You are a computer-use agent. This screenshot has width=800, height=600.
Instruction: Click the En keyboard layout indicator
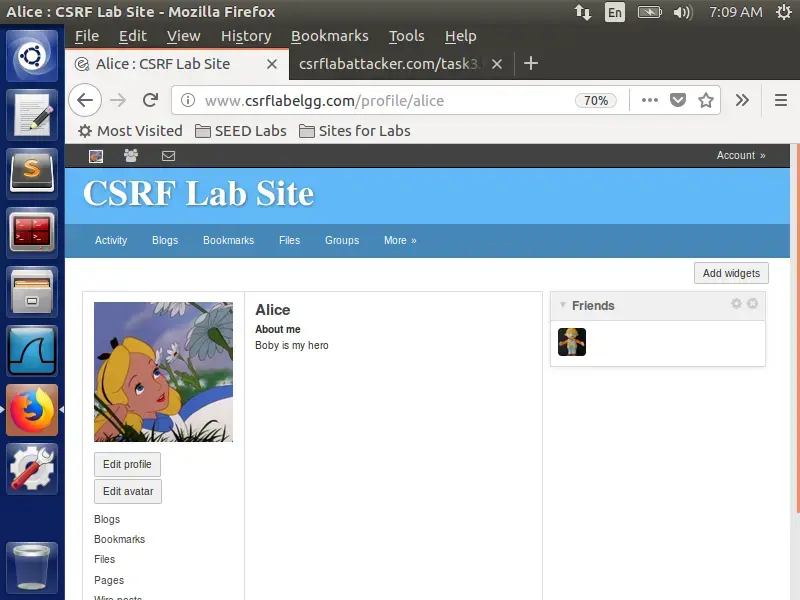pyautogui.click(x=615, y=12)
